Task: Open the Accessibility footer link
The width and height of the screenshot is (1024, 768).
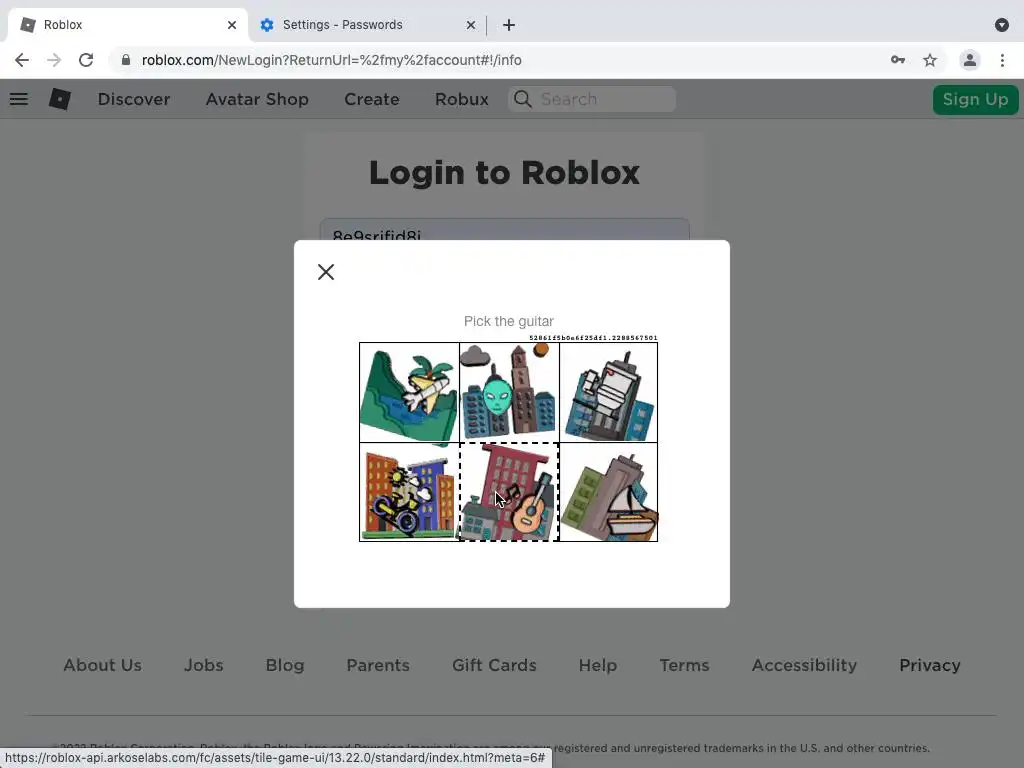Action: coord(804,665)
